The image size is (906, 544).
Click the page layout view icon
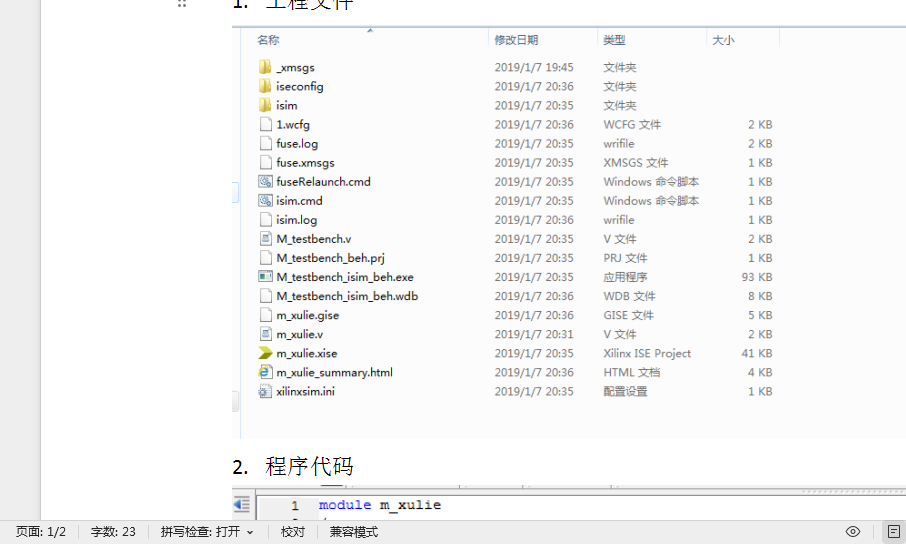click(893, 532)
